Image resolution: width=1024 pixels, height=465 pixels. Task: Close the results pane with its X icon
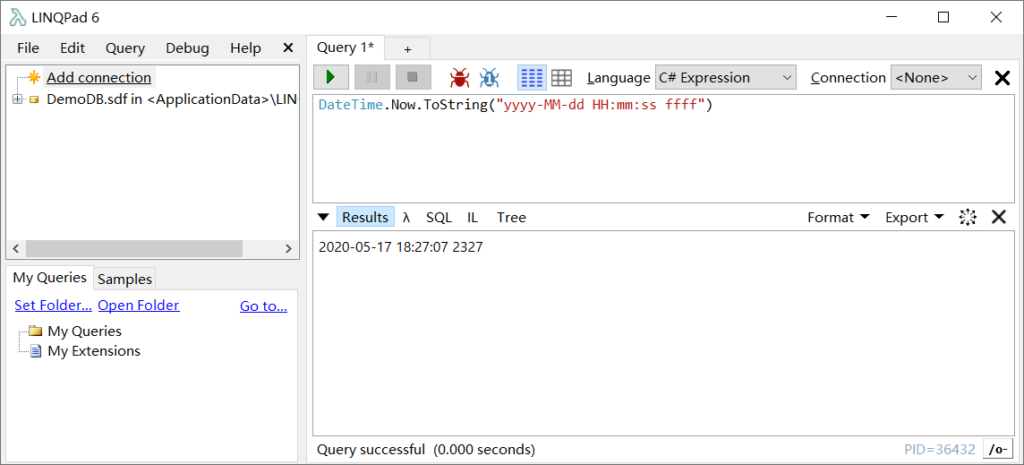[999, 217]
